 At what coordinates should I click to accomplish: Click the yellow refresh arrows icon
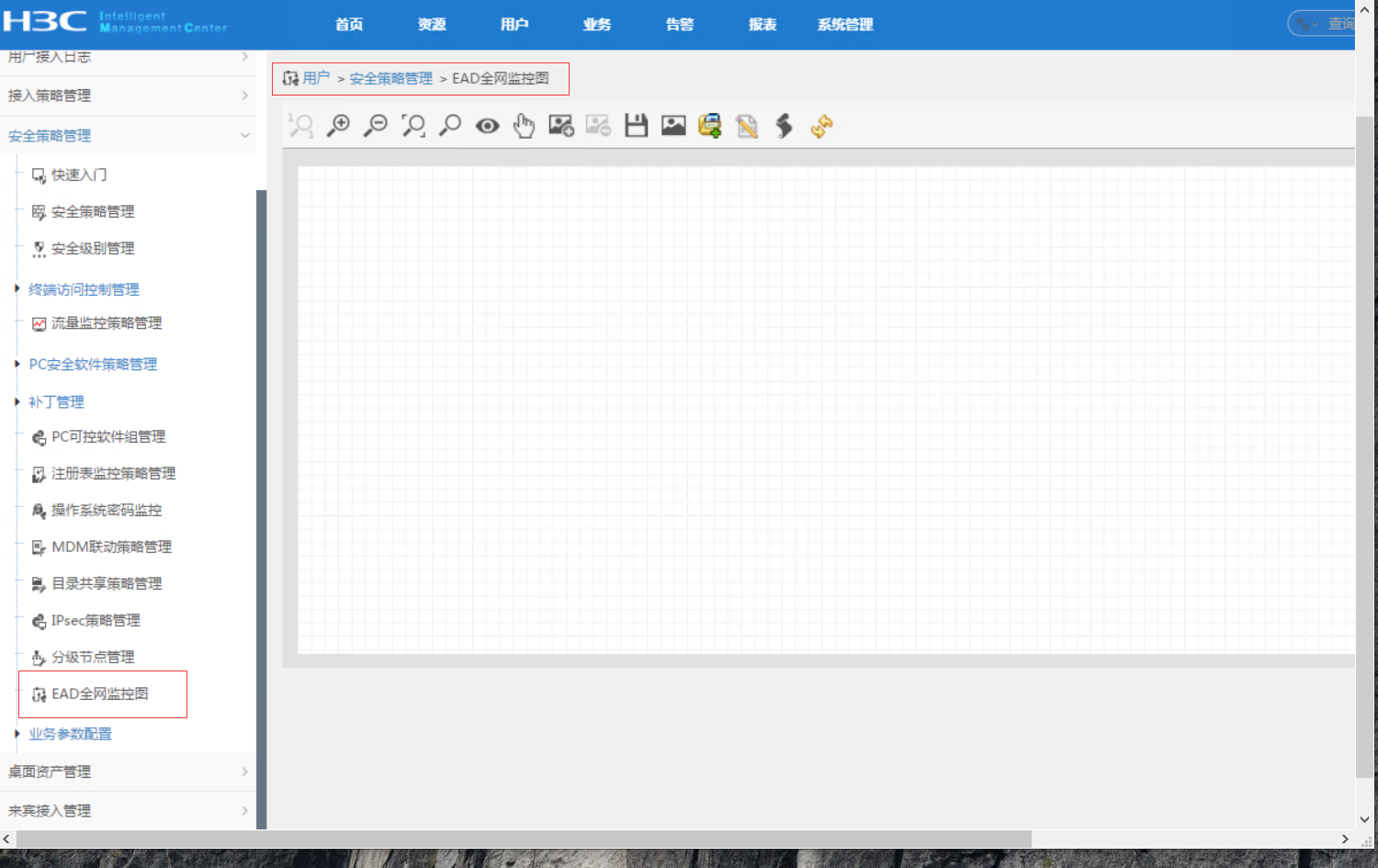pyautogui.click(x=821, y=126)
